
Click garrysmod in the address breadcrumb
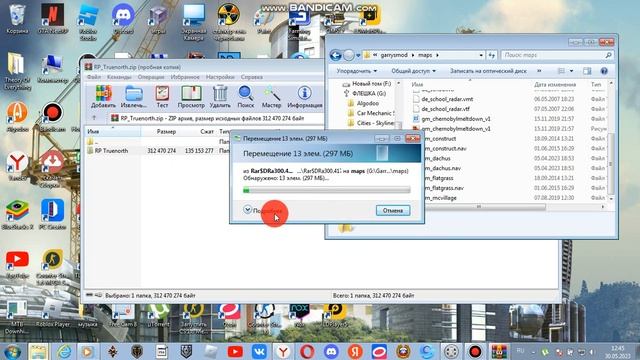pyautogui.click(x=394, y=55)
